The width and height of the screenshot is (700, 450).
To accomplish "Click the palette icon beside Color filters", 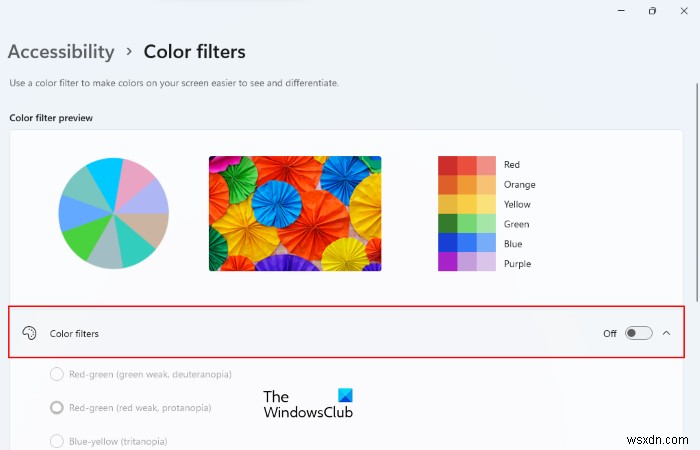I will pos(29,333).
